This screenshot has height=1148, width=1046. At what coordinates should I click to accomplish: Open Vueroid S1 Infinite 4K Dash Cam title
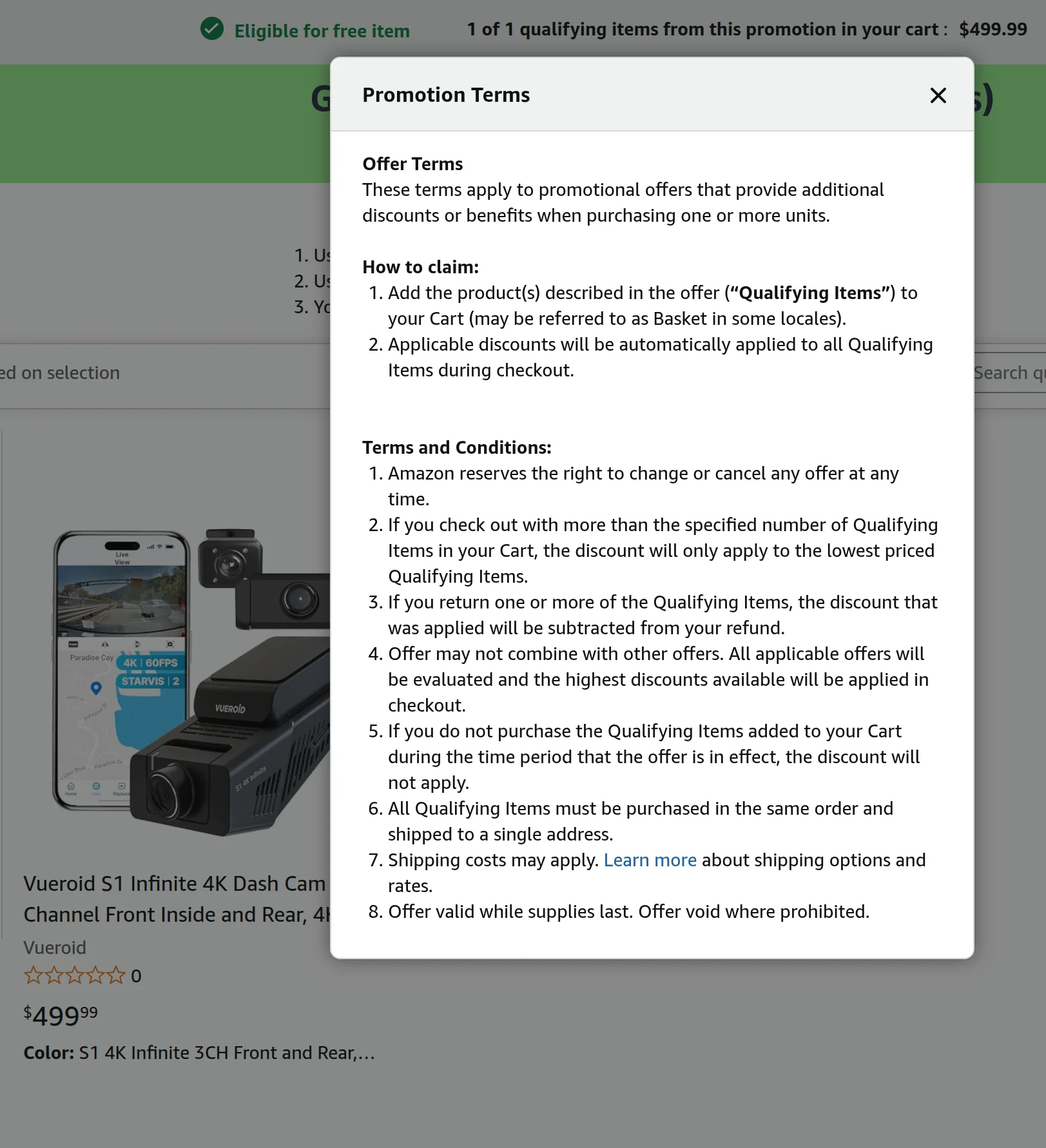177,899
